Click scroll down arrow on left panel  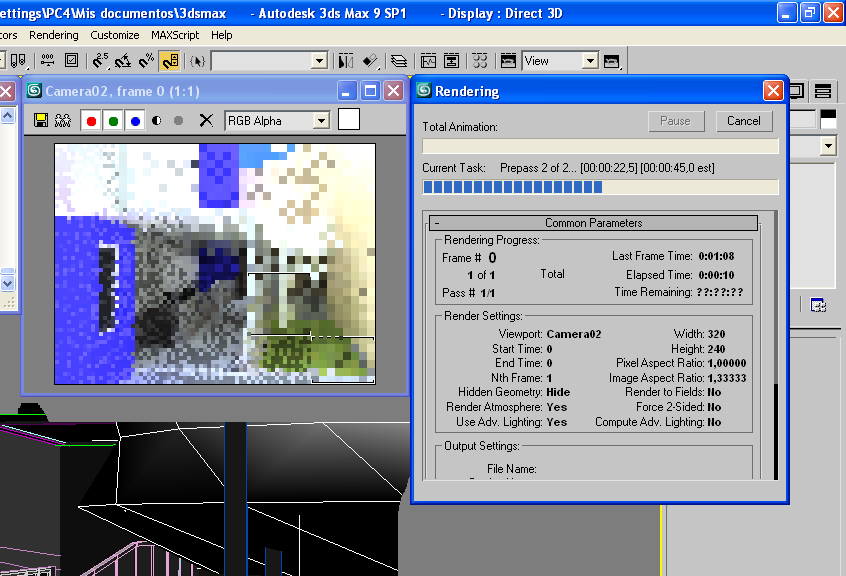click(x=8, y=283)
